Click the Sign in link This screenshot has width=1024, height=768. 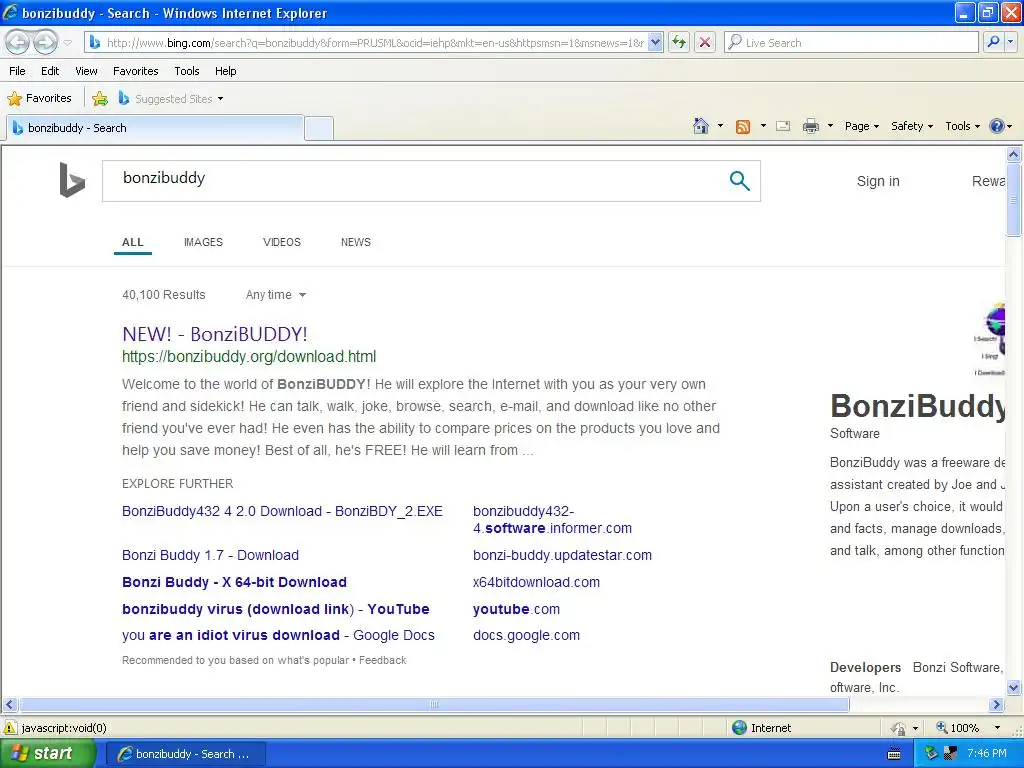tap(878, 181)
